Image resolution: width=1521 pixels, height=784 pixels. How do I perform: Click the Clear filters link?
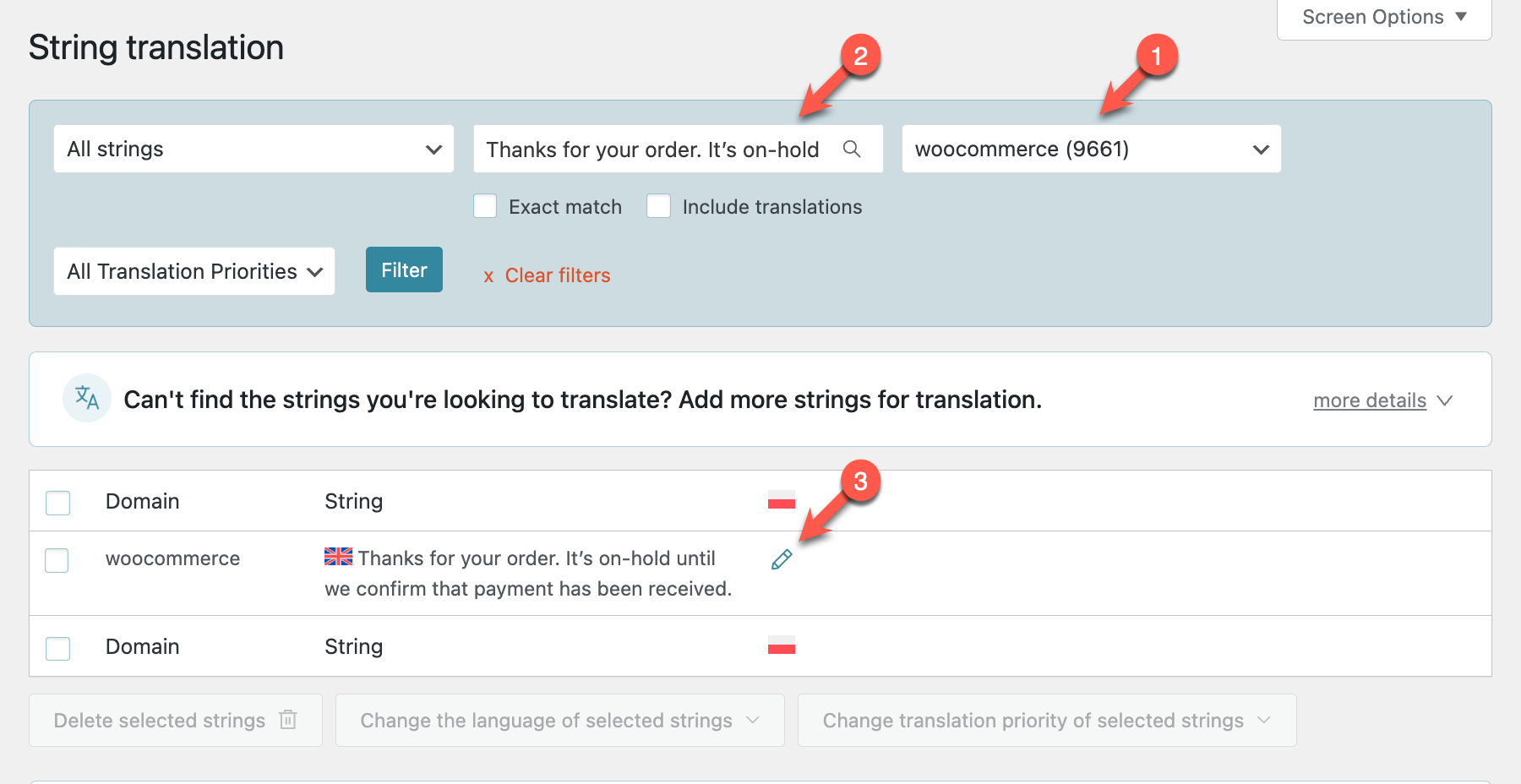pos(557,275)
